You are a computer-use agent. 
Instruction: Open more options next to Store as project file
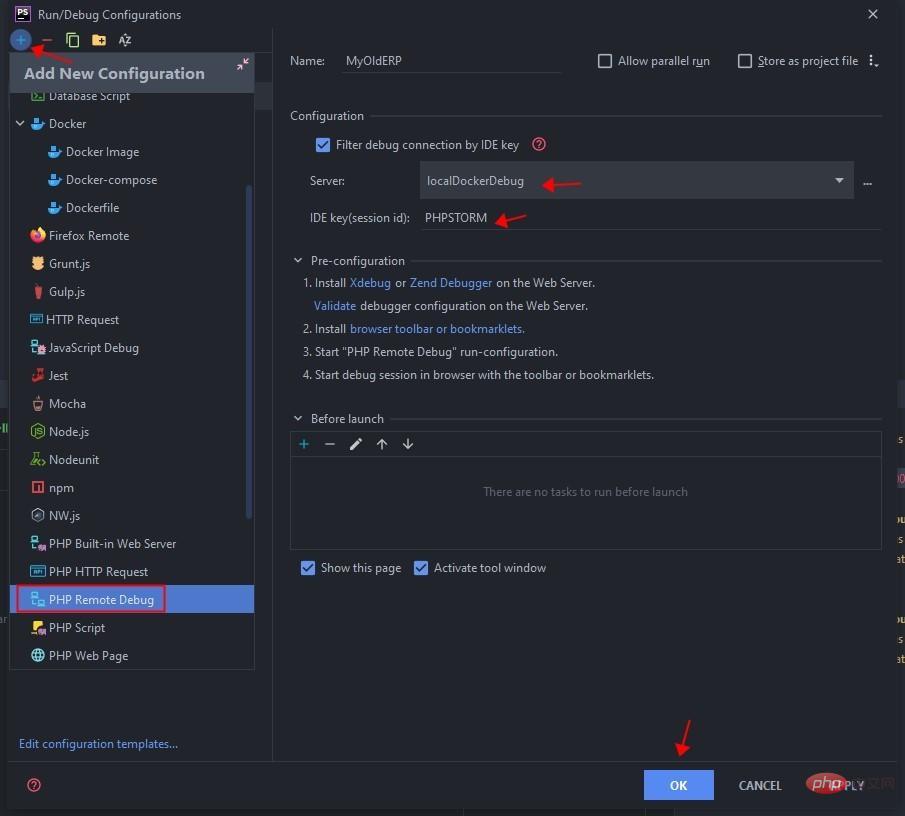click(873, 61)
